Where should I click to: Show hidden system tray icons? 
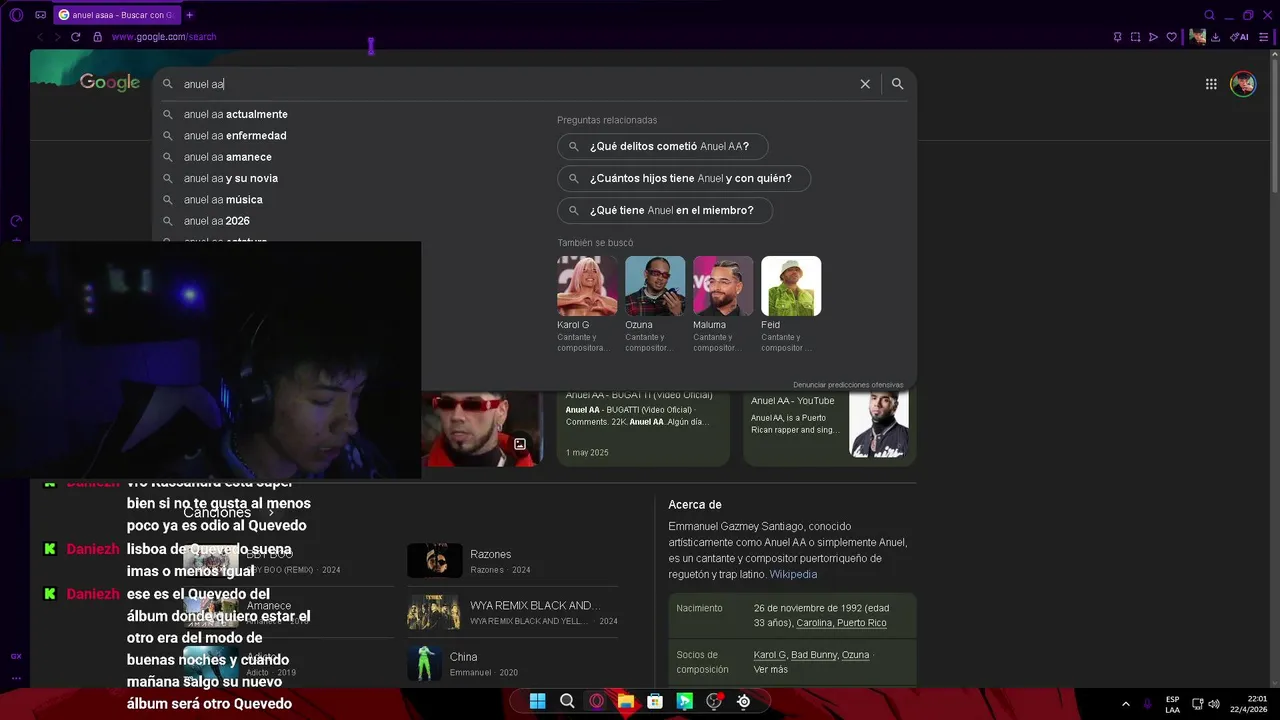pyautogui.click(x=1126, y=704)
